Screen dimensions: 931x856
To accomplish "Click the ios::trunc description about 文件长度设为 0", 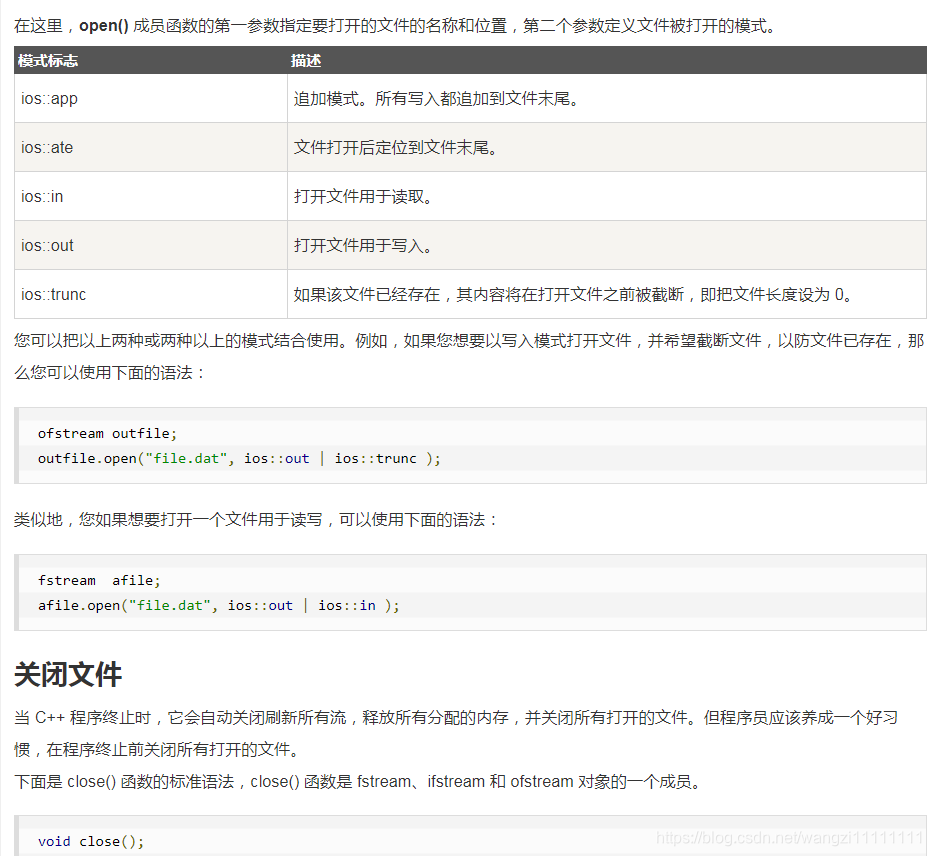I will click(x=573, y=294).
